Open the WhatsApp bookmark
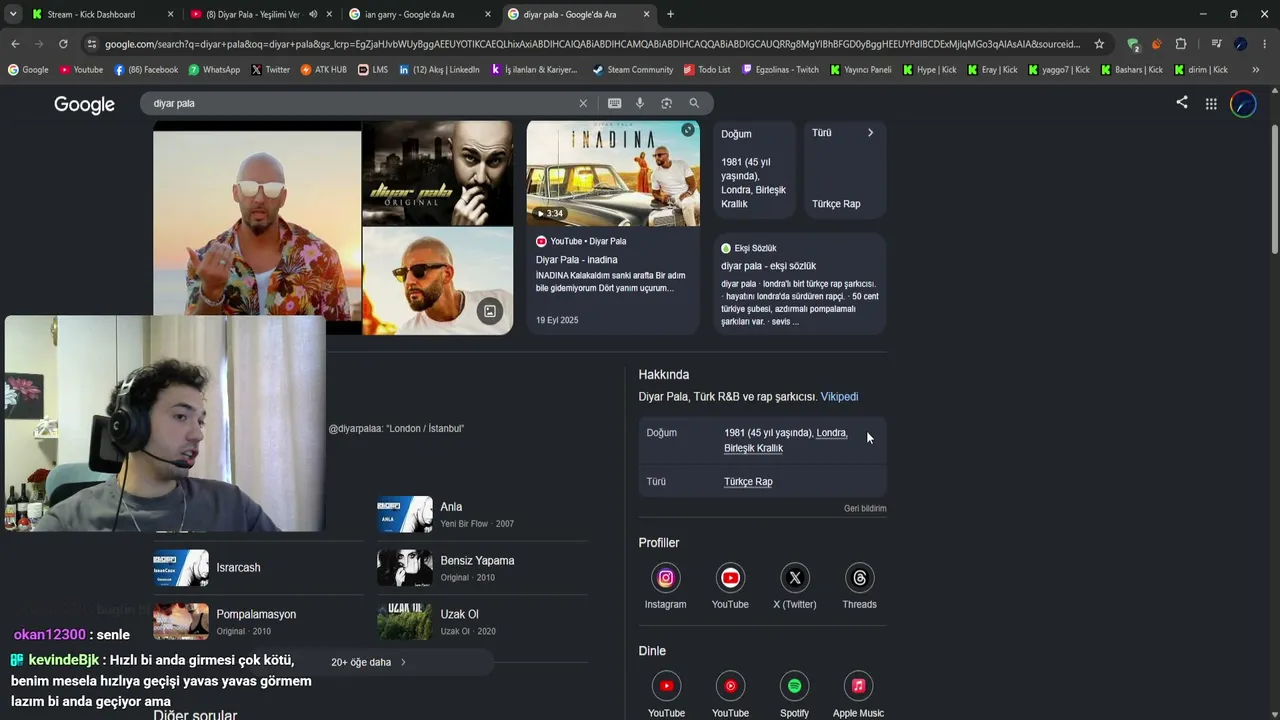This screenshot has height=720, width=1280. click(214, 70)
